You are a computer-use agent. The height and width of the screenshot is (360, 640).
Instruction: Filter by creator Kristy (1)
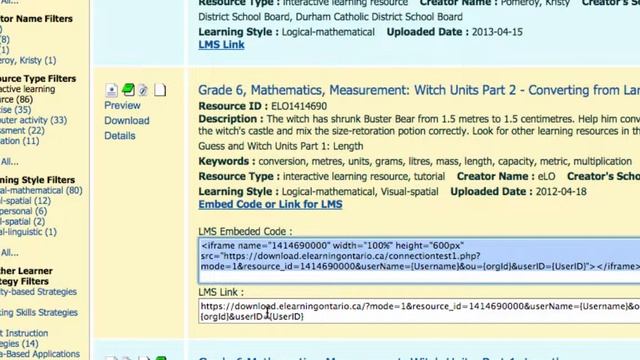(x=28, y=60)
